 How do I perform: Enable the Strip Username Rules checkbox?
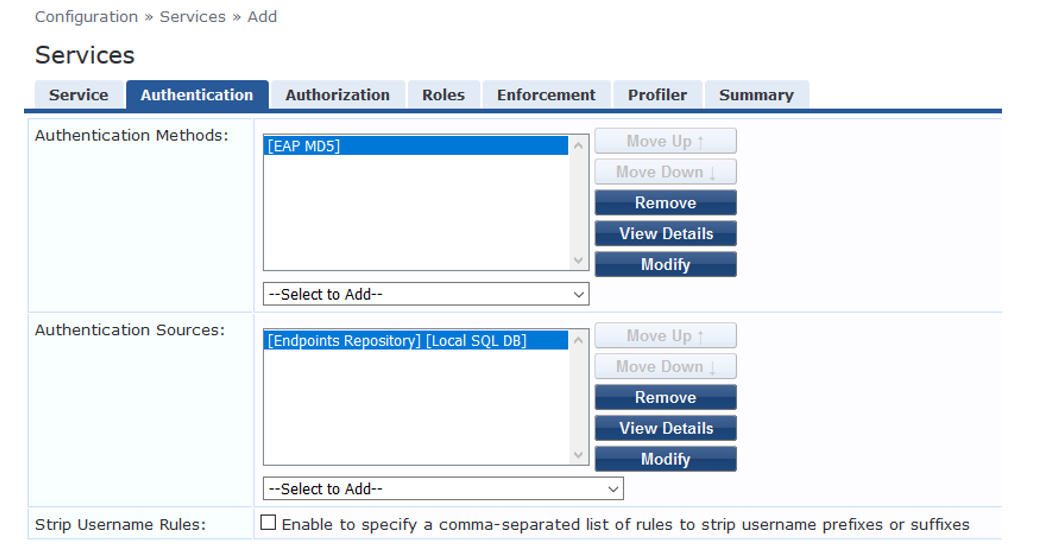(x=268, y=523)
